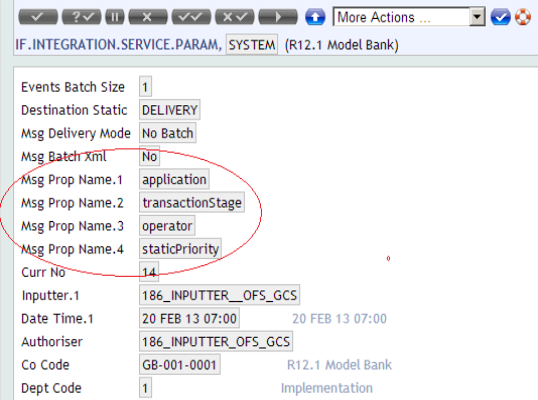The image size is (538, 400).
Task: Click the X delete toolbar button
Action: pos(148,17)
